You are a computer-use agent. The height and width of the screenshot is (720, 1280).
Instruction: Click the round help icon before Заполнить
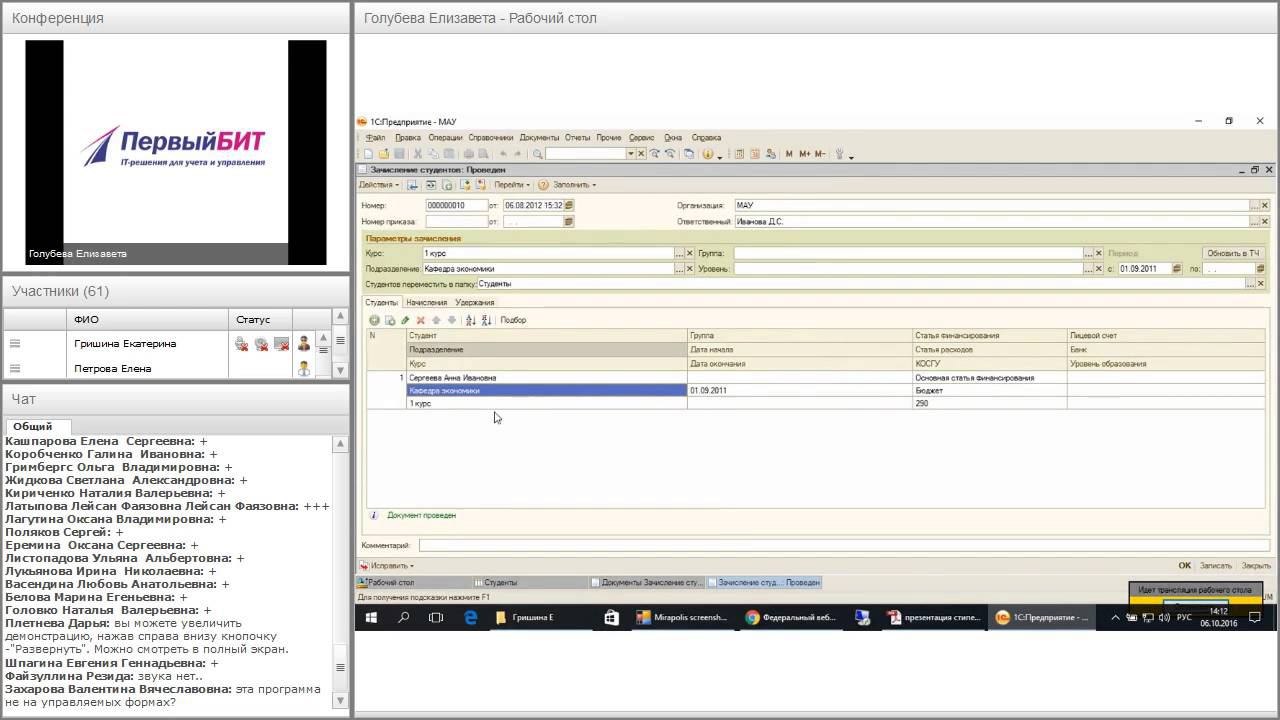[543, 185]
